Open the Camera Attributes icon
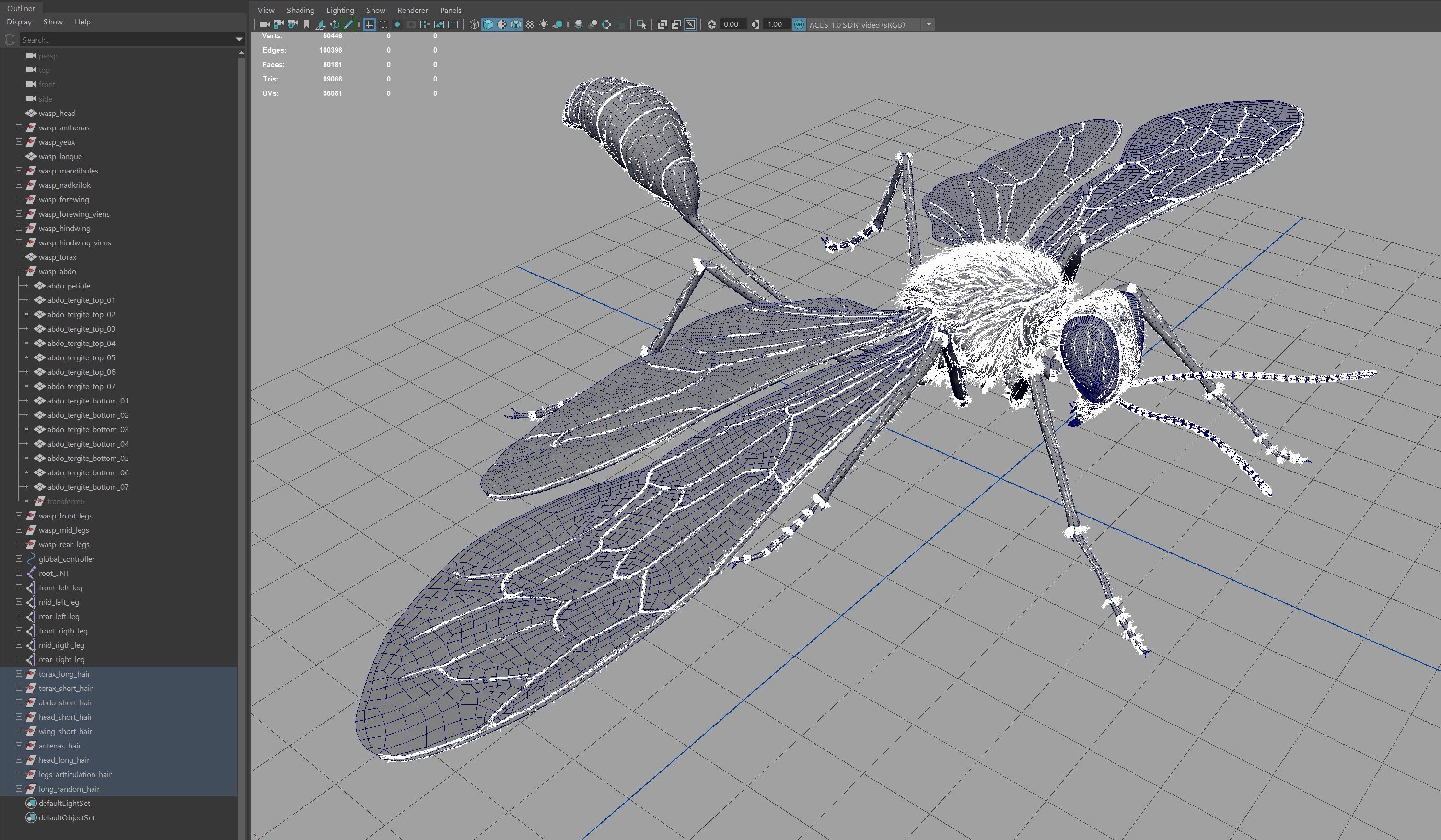This screenshot has width=1441, height=840. [292, 24]
